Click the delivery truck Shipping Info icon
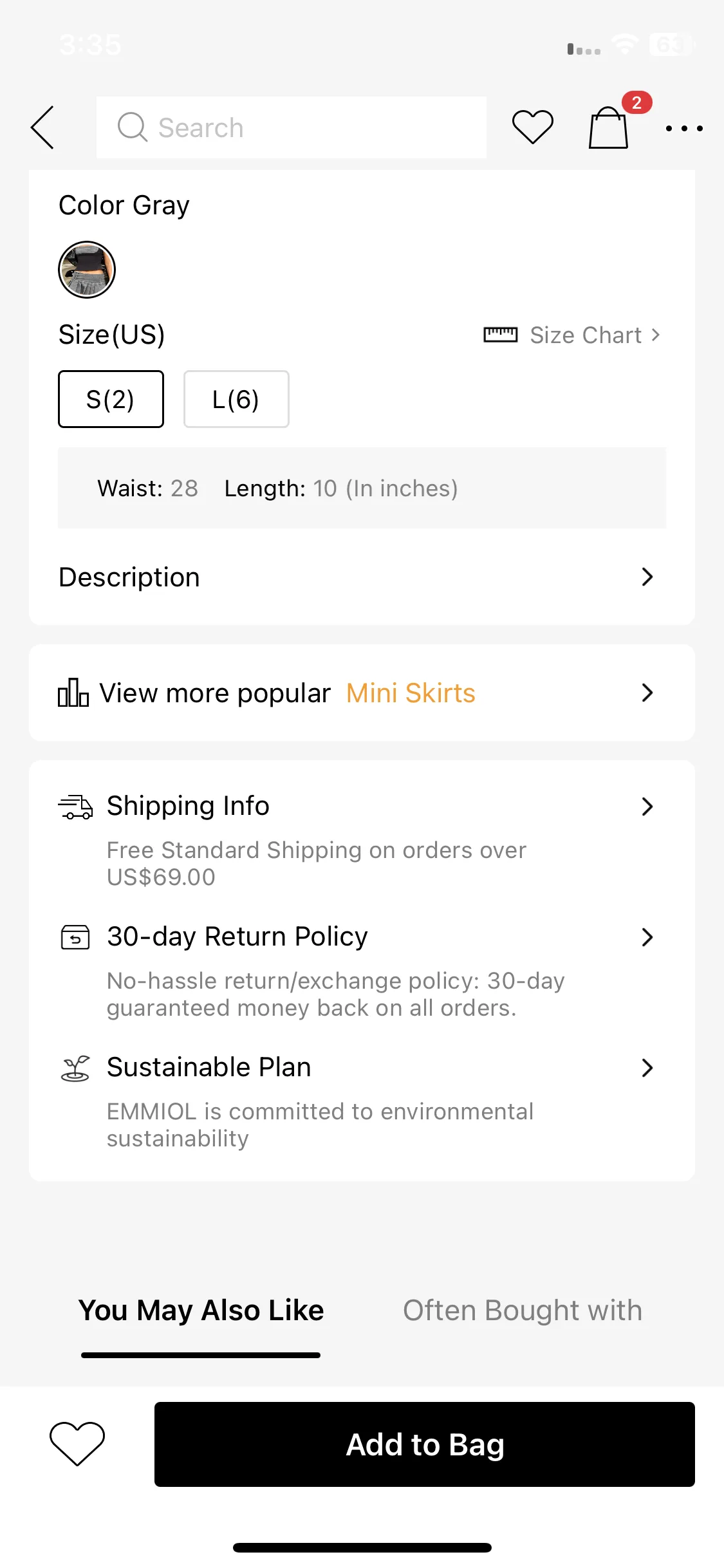The height and width of the screenshot is (1568, 724). [75, 807]
